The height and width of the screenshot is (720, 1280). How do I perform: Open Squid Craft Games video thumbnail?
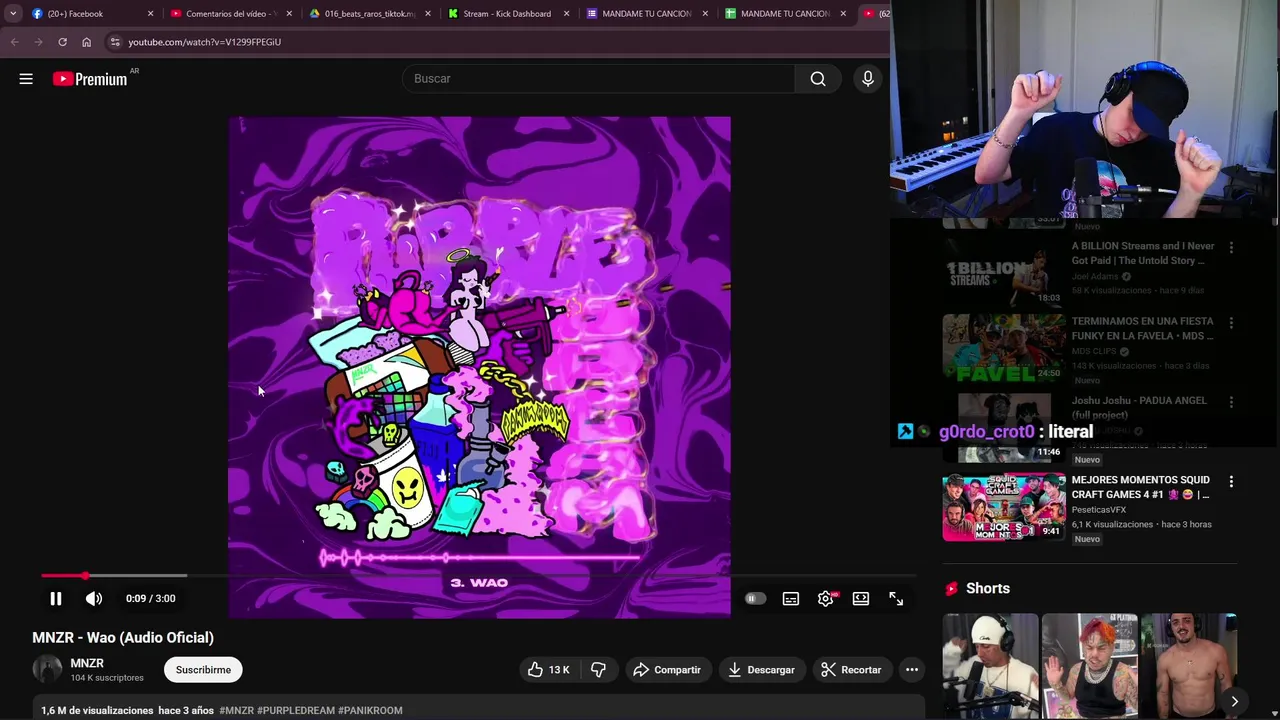pos(1004,507)
